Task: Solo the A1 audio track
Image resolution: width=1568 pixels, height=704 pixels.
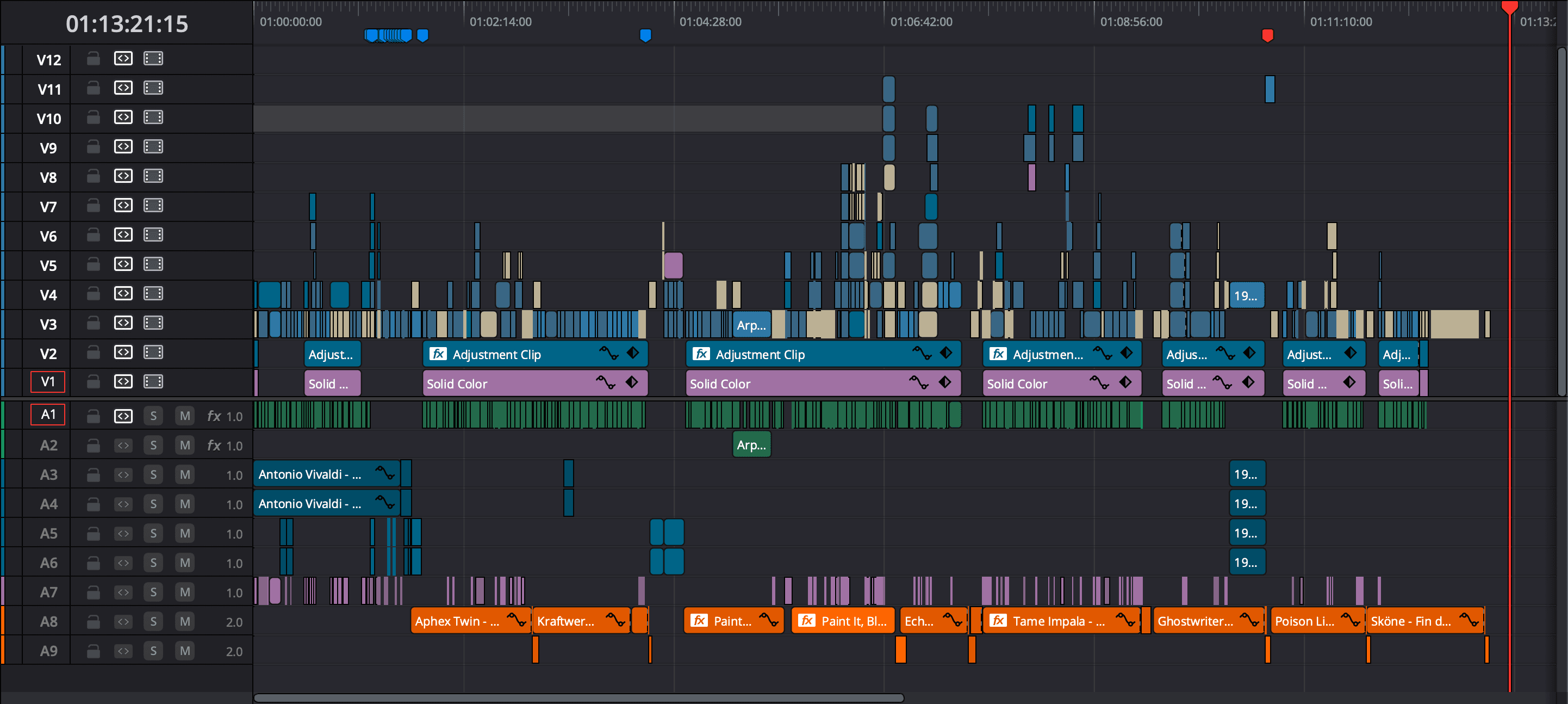Action: pyautogui.click(x=153, y=416)
